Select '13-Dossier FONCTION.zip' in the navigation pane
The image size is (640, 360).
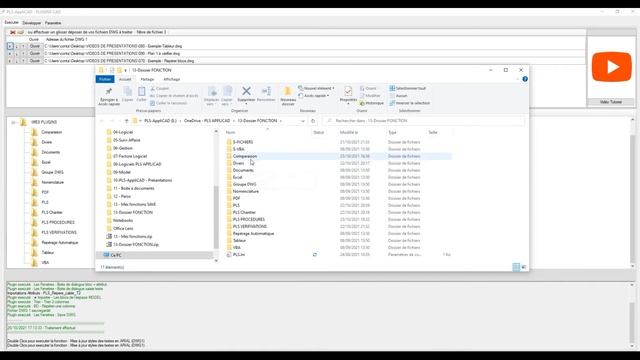click(x=136, y=244)
